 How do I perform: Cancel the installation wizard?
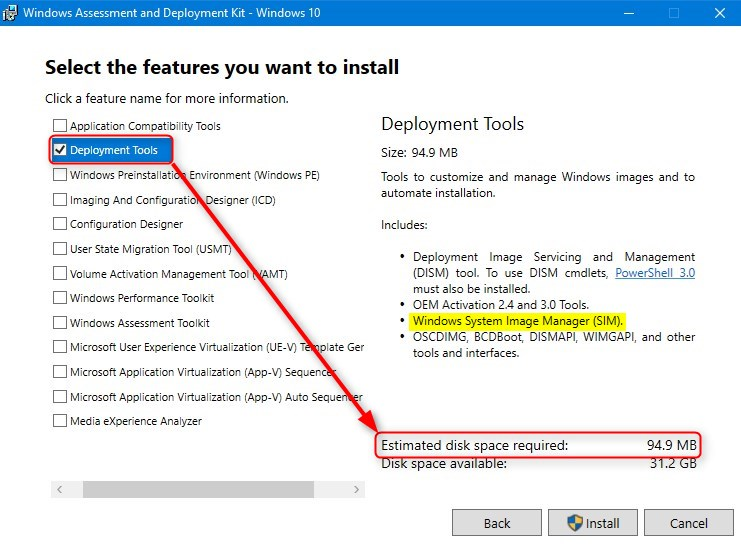pos(689,523)
